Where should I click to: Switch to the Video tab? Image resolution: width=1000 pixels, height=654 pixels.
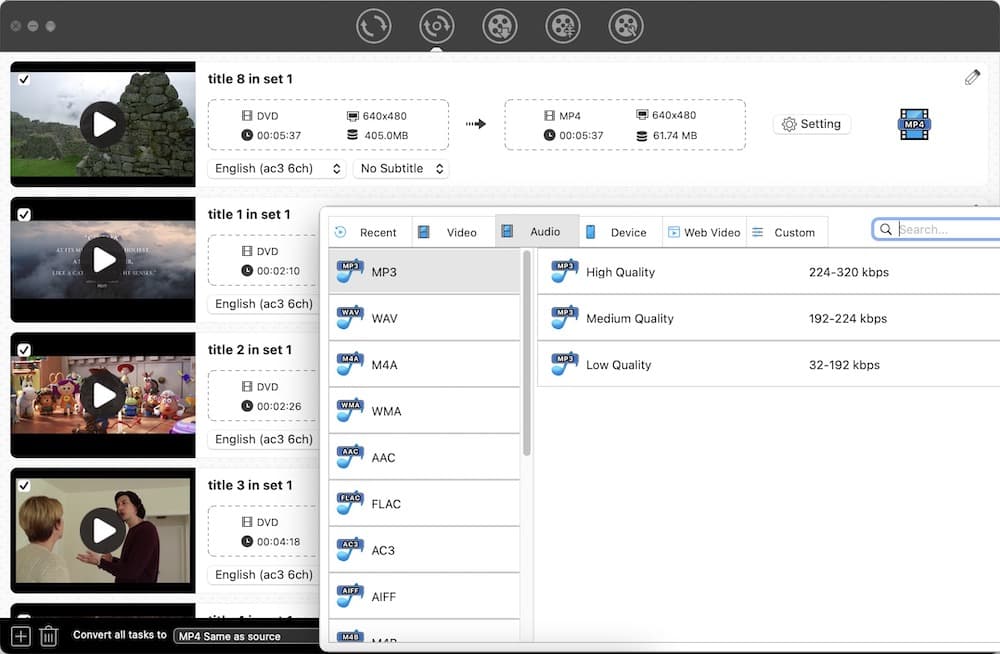(454, 232)
